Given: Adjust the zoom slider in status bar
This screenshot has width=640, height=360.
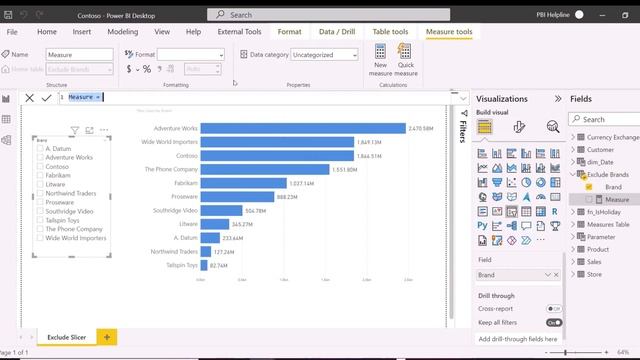Looking at the screenshot, I should (565, 352).
